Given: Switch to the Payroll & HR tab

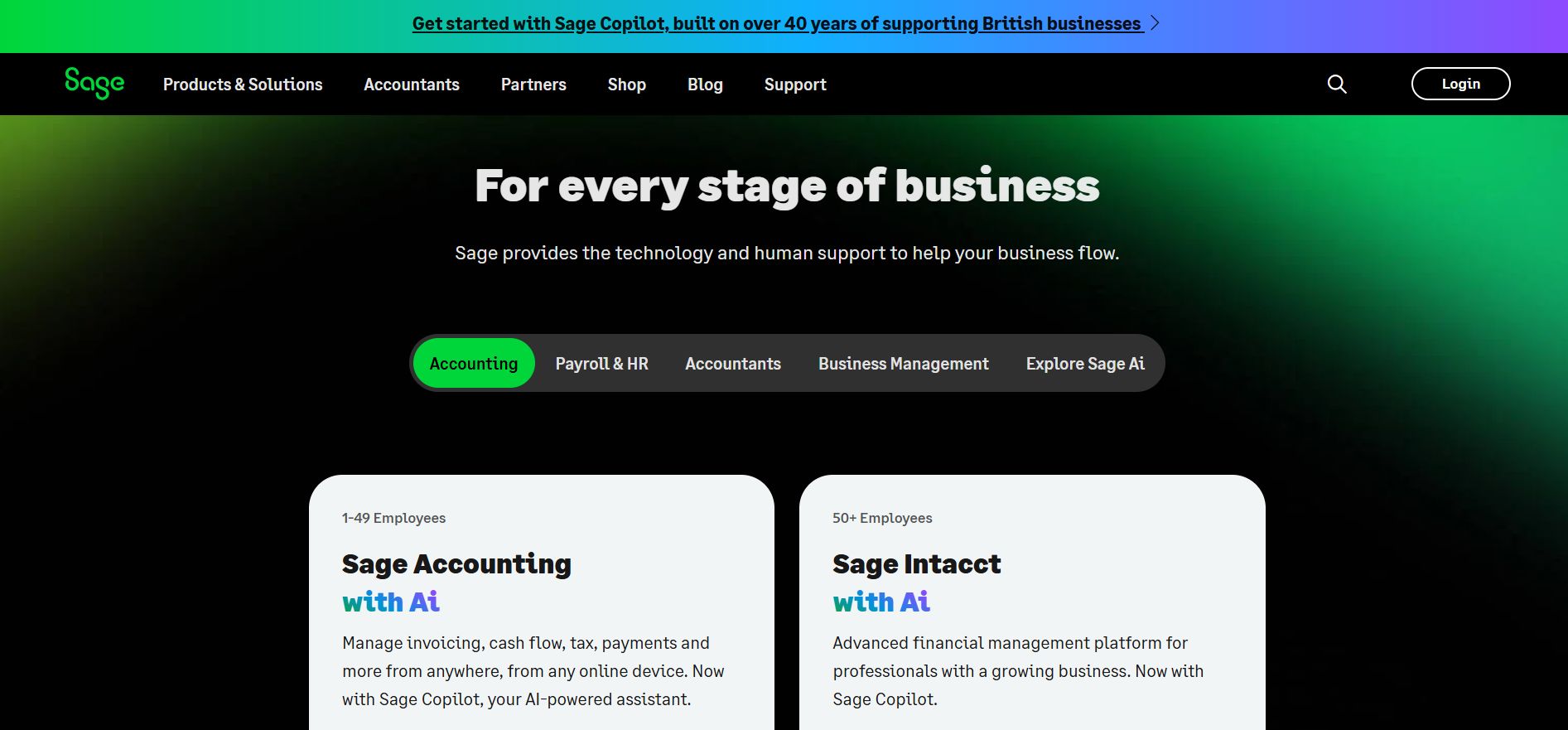Looking at the screenshot, I should coord(602,363).
